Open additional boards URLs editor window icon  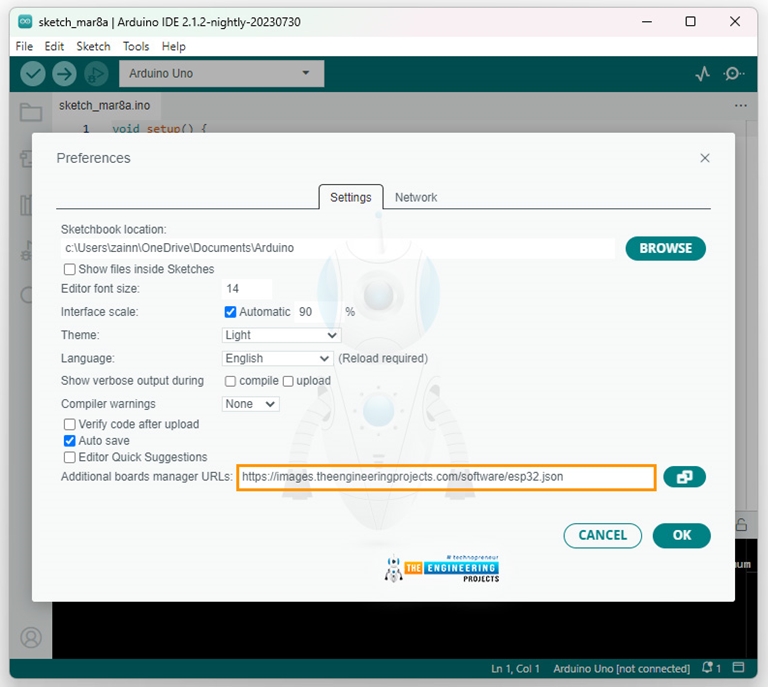(x=684, y=477)
